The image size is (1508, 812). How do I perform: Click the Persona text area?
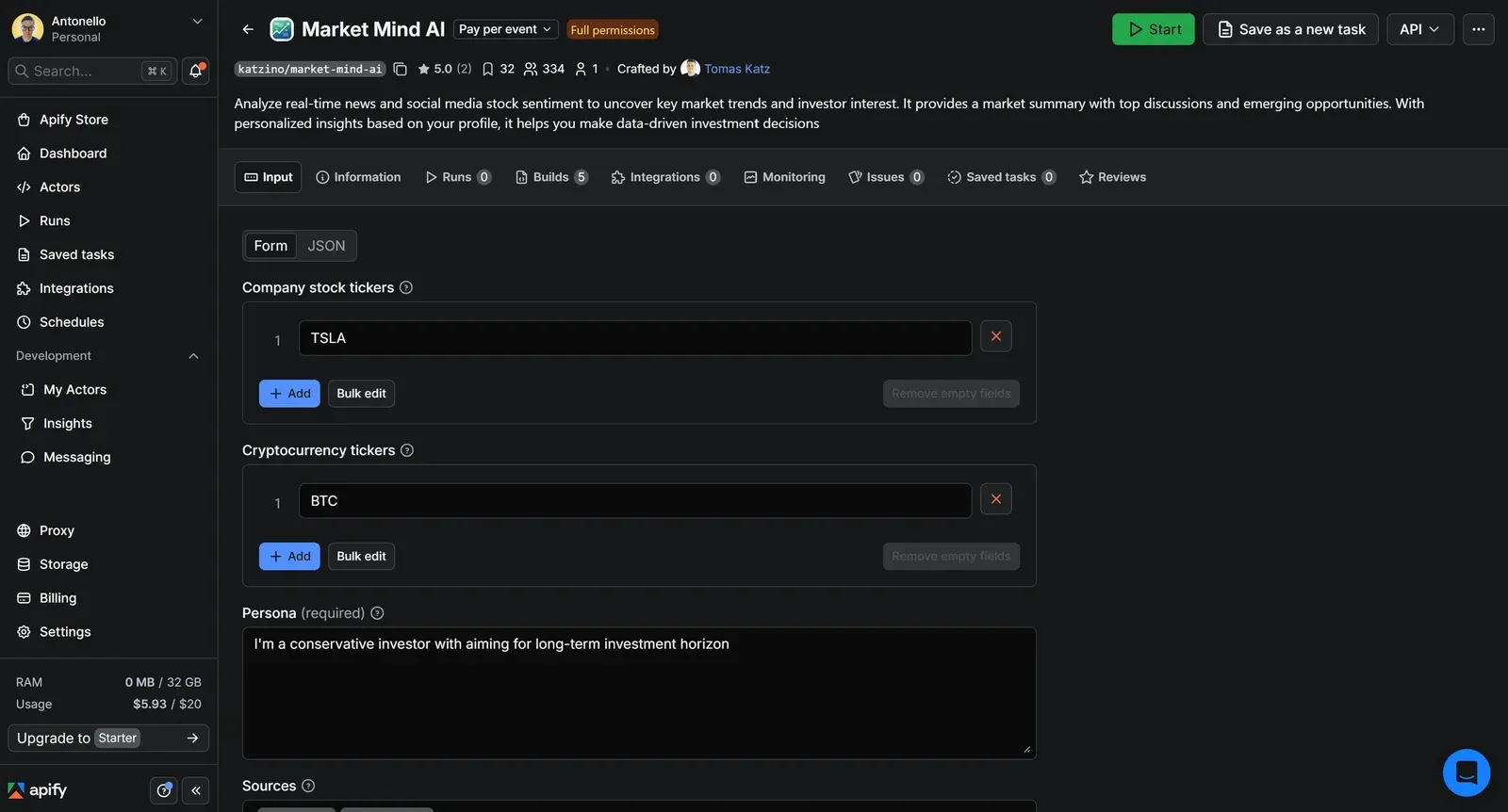(x=639, y=693)
